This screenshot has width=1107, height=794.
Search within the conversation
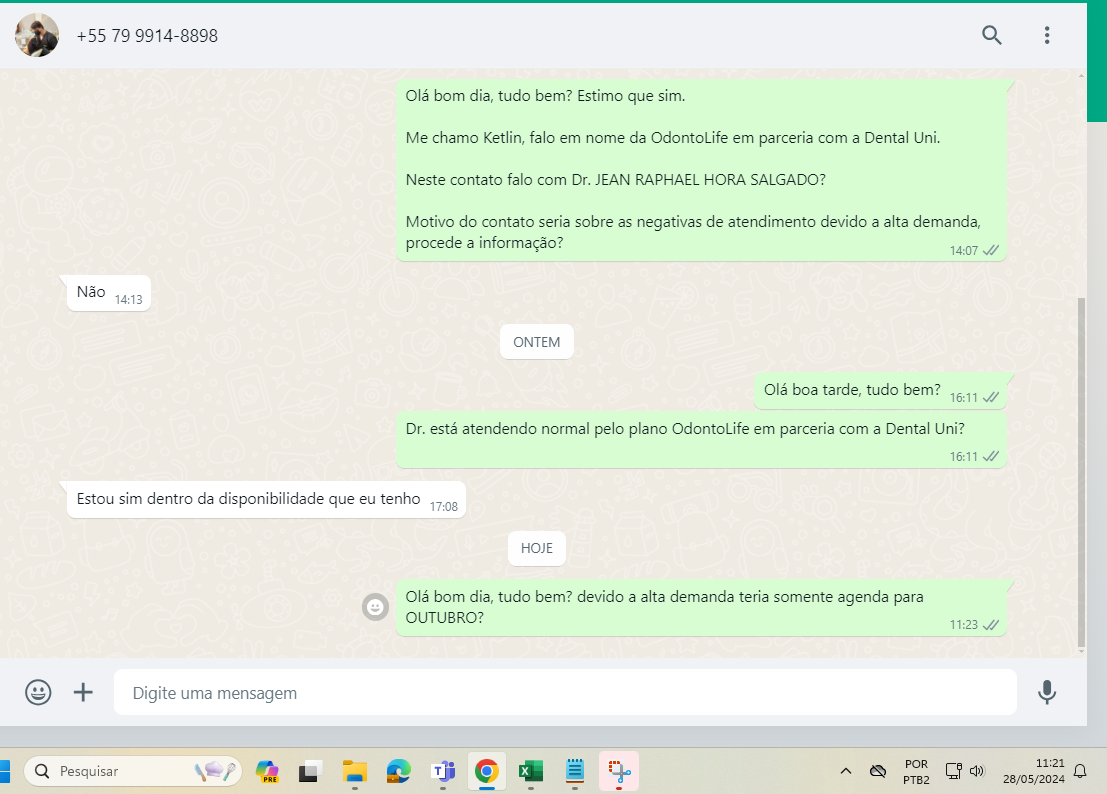(x=992, y=35)
